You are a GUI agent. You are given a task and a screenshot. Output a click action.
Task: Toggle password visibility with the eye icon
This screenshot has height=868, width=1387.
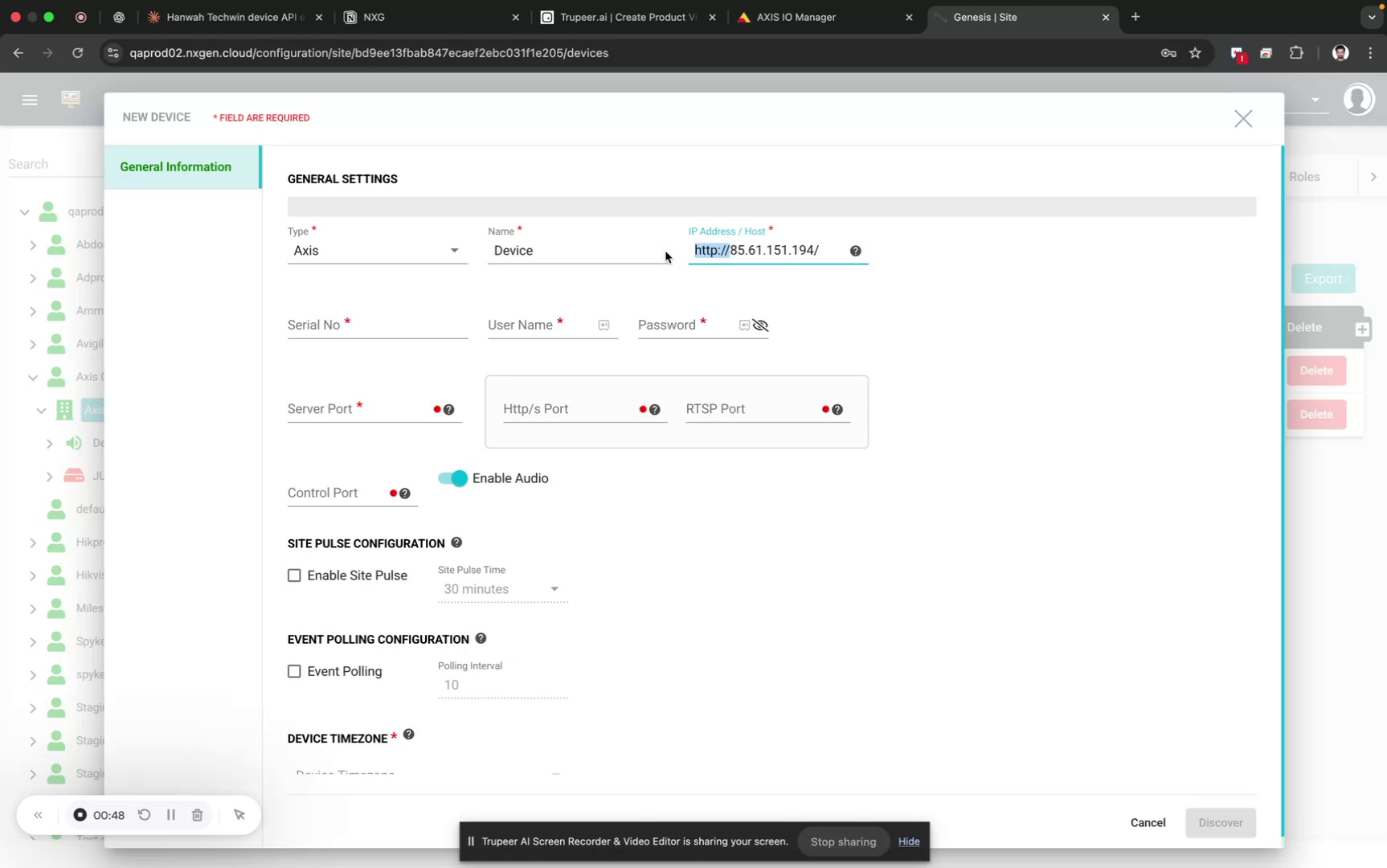[760, 325]
